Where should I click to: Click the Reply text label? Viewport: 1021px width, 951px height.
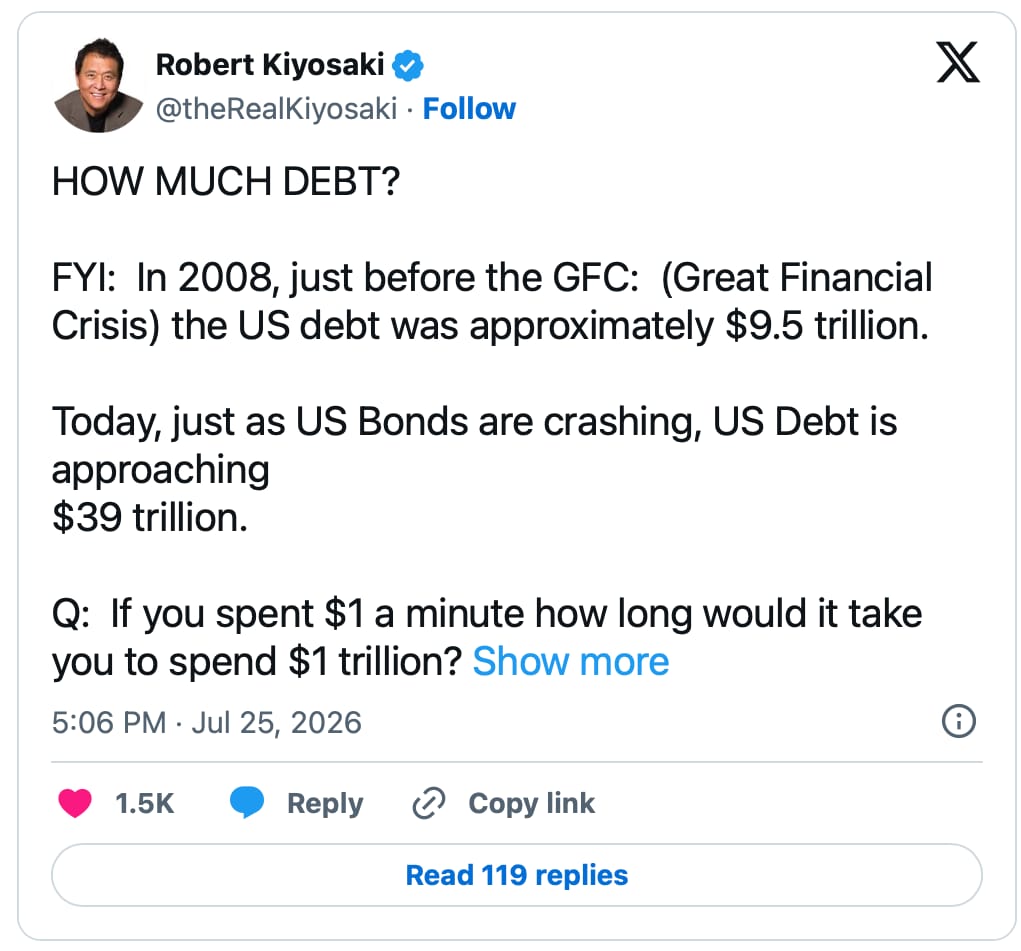(325, 804)
